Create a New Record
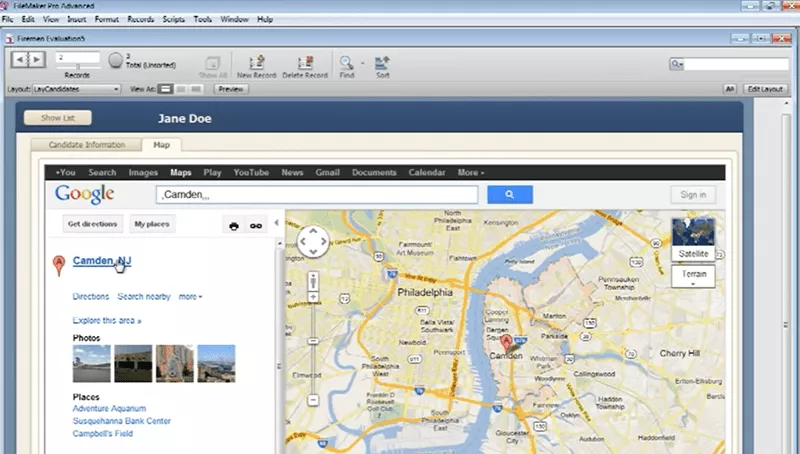800x454 pixels. pyautogui.click(x=257, y=67)
